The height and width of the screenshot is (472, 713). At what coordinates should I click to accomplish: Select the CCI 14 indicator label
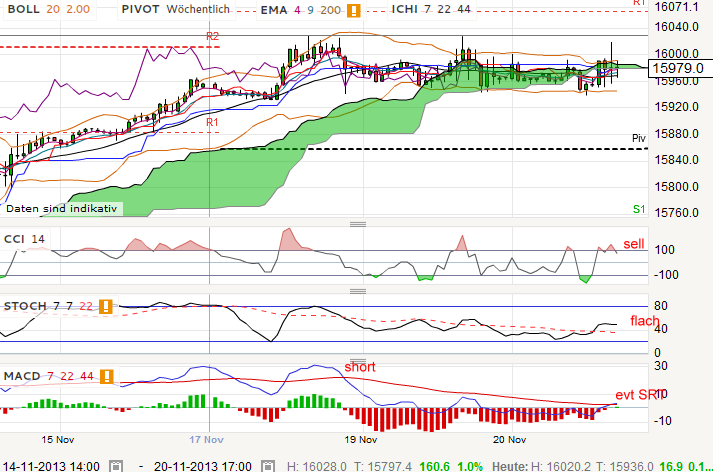tap(24, 239)
